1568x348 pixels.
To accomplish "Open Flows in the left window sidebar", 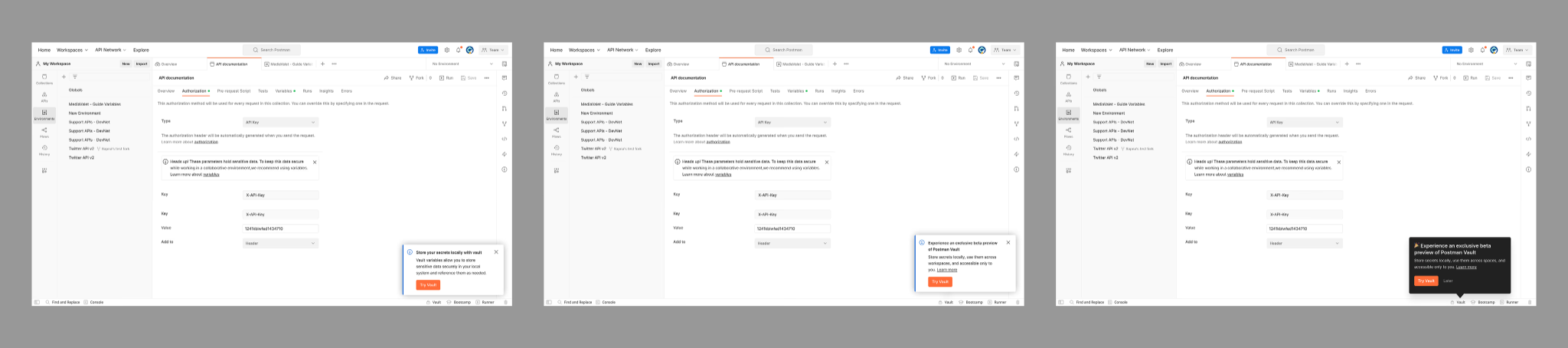I will 44,132.
